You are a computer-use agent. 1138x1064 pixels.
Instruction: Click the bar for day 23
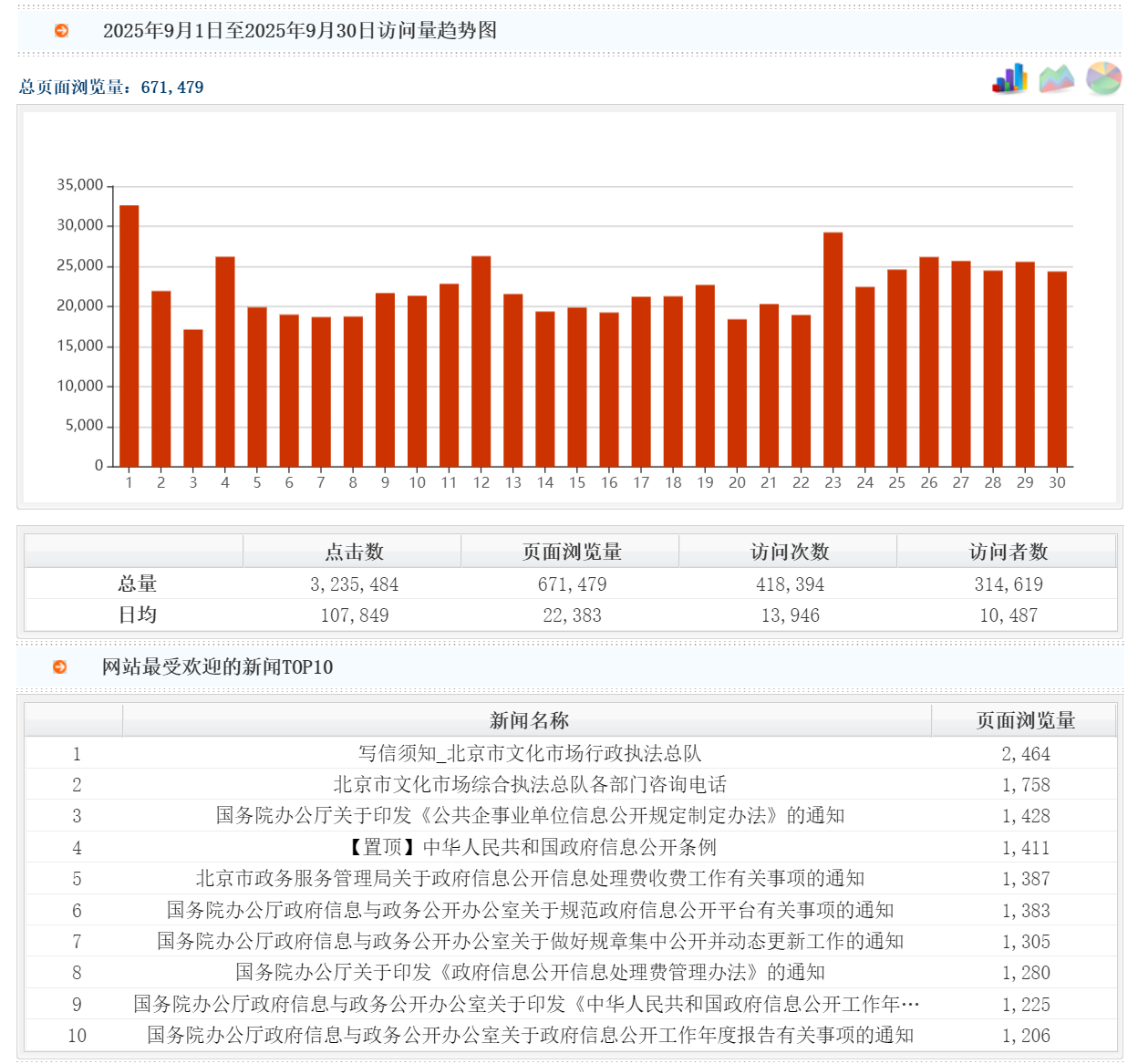pos(833,349)
